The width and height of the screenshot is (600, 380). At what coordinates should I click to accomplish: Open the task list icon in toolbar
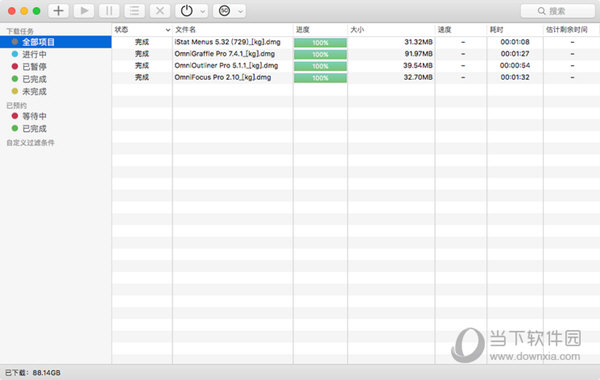click(x=134, y=11)
